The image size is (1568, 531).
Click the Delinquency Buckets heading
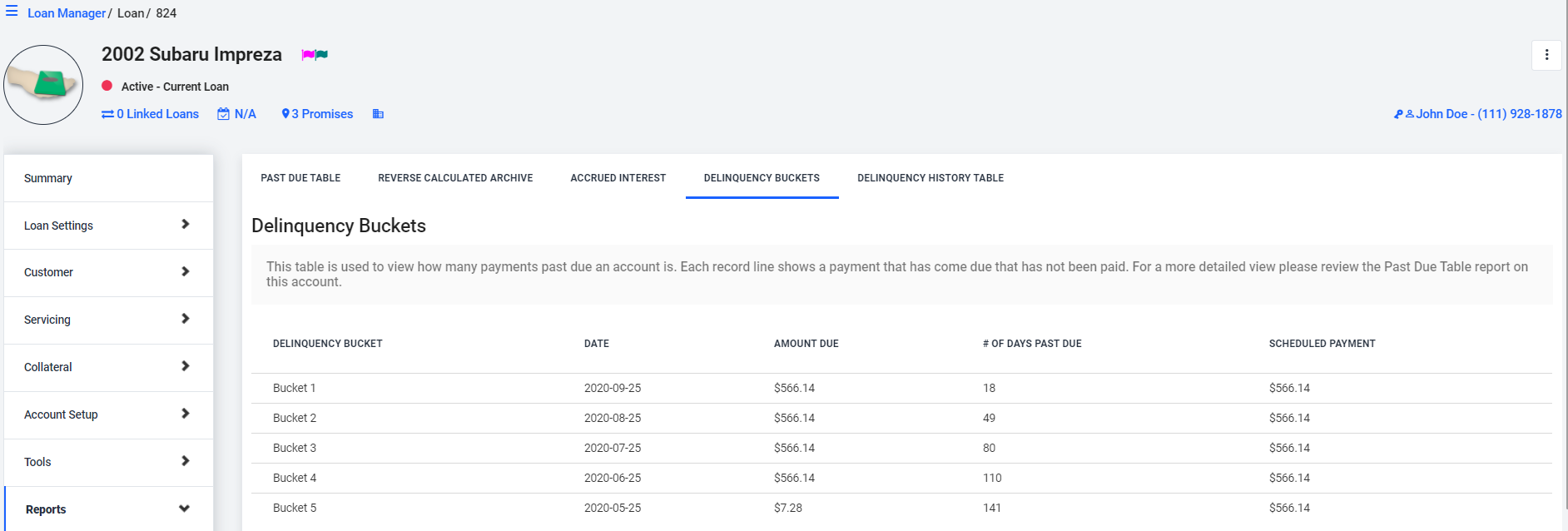click(339, 226)
